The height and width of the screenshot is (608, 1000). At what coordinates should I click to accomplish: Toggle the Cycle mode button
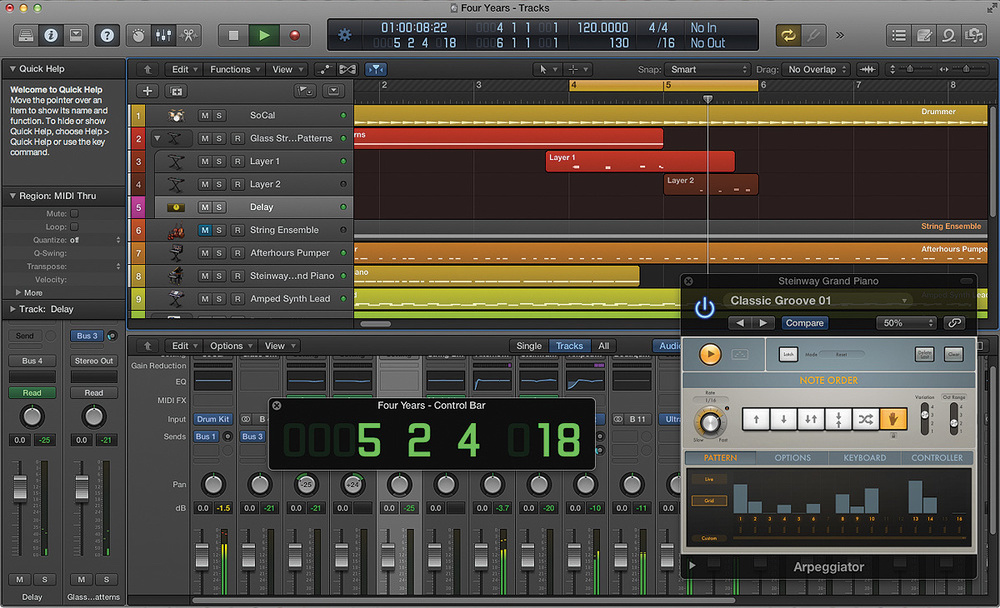[787, 35]
